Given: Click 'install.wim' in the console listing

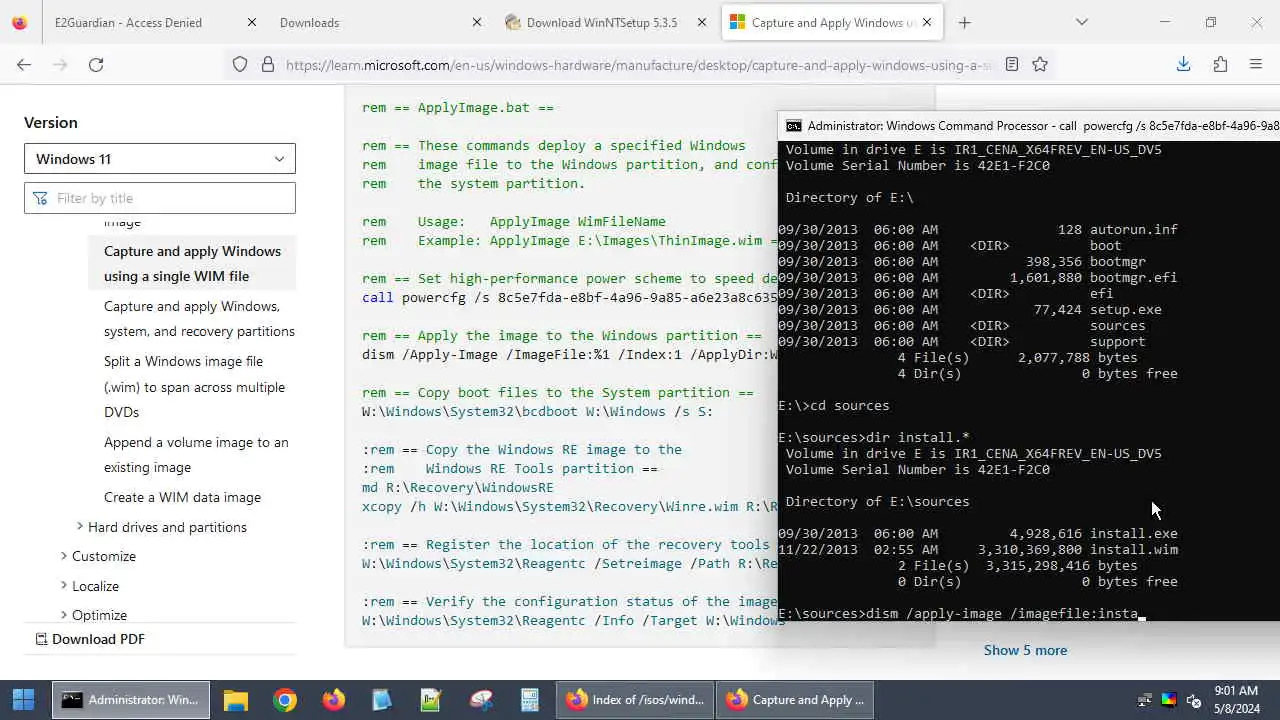Looking at the screenshot, I should pos(1134,549).
